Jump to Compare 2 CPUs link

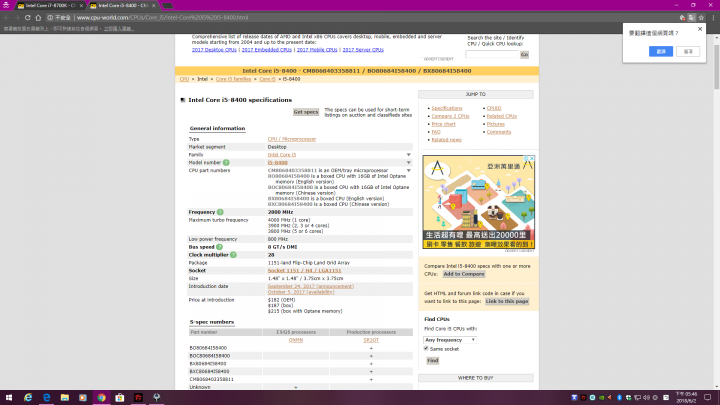(450, 116)
